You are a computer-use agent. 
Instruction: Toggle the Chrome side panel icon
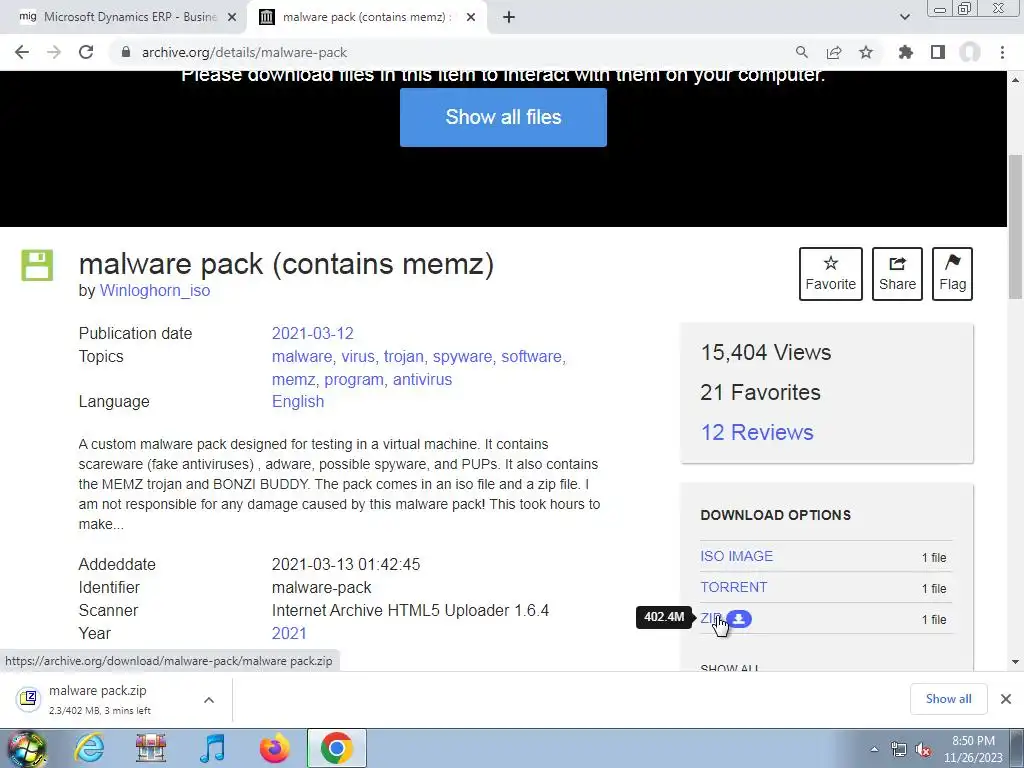(x=938, y=52)
